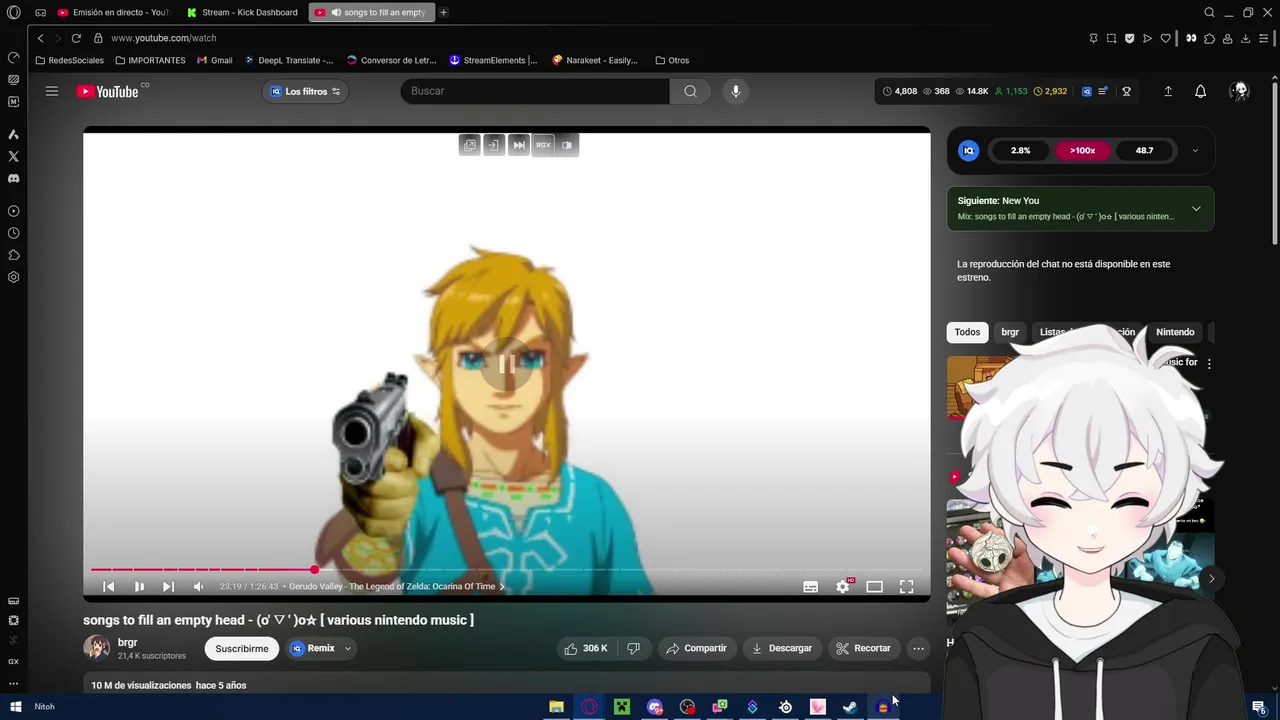This screenshot has height=720, width=1280.
Task: Click the trophy icon in stats bar
Action: pos(1126,91)
